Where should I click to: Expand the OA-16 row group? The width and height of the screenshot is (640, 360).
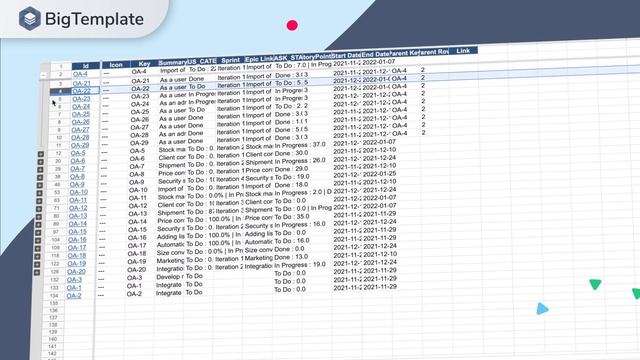pyautogui.click(x=38, y=241)
